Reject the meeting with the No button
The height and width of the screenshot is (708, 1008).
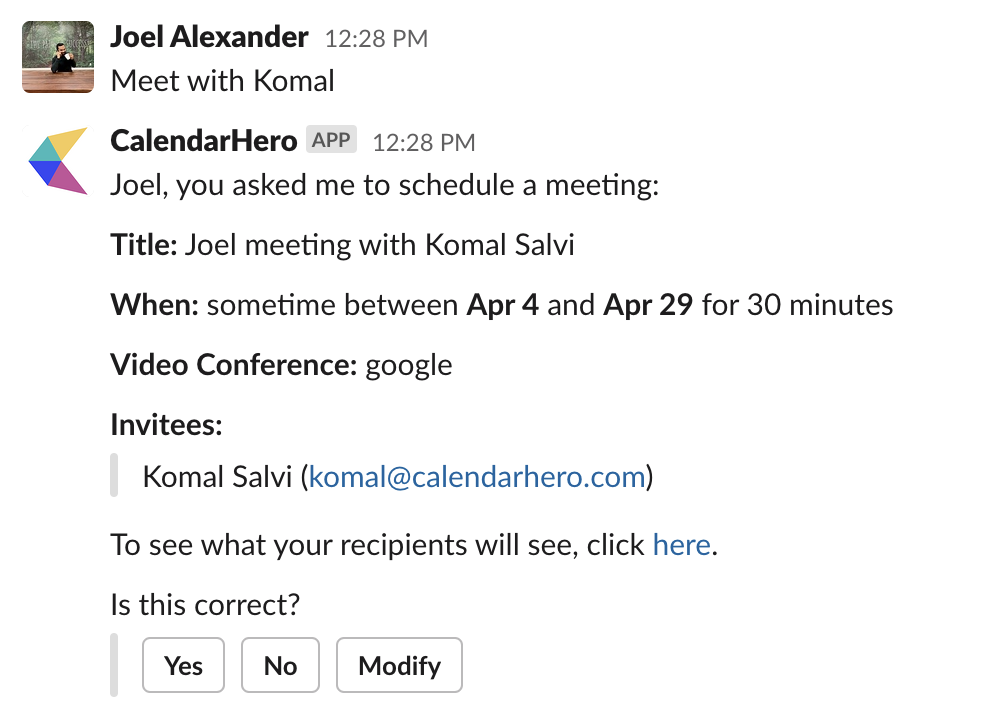click(280, 665)
